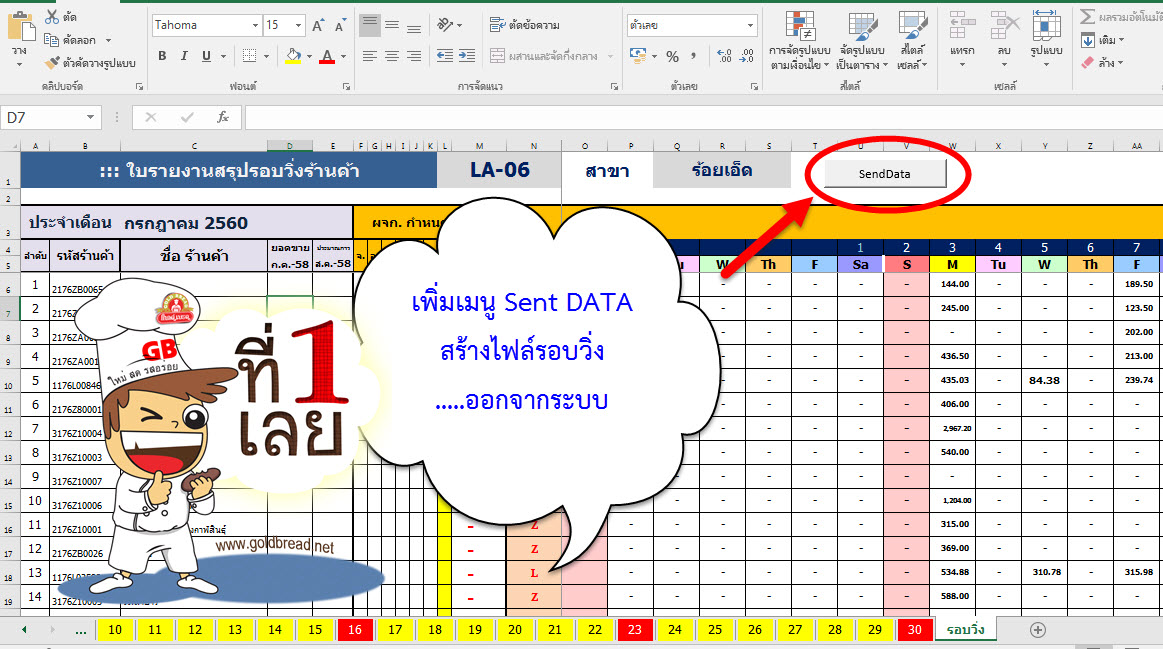
Task: Click the Increase Decimal icon
Action: coord(723,56)
